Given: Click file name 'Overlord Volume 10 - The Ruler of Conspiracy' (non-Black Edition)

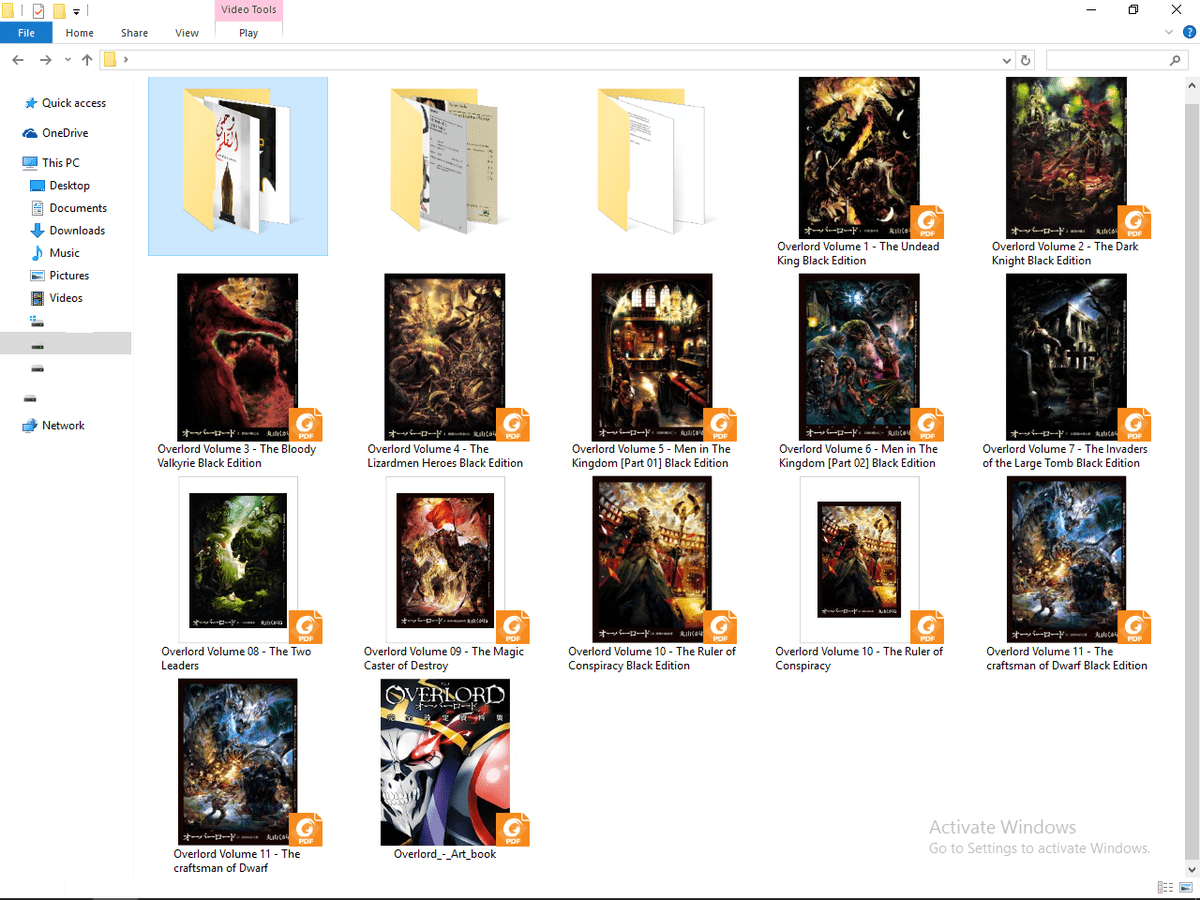Looking at the screenshot, I should (x=859, y=658).
